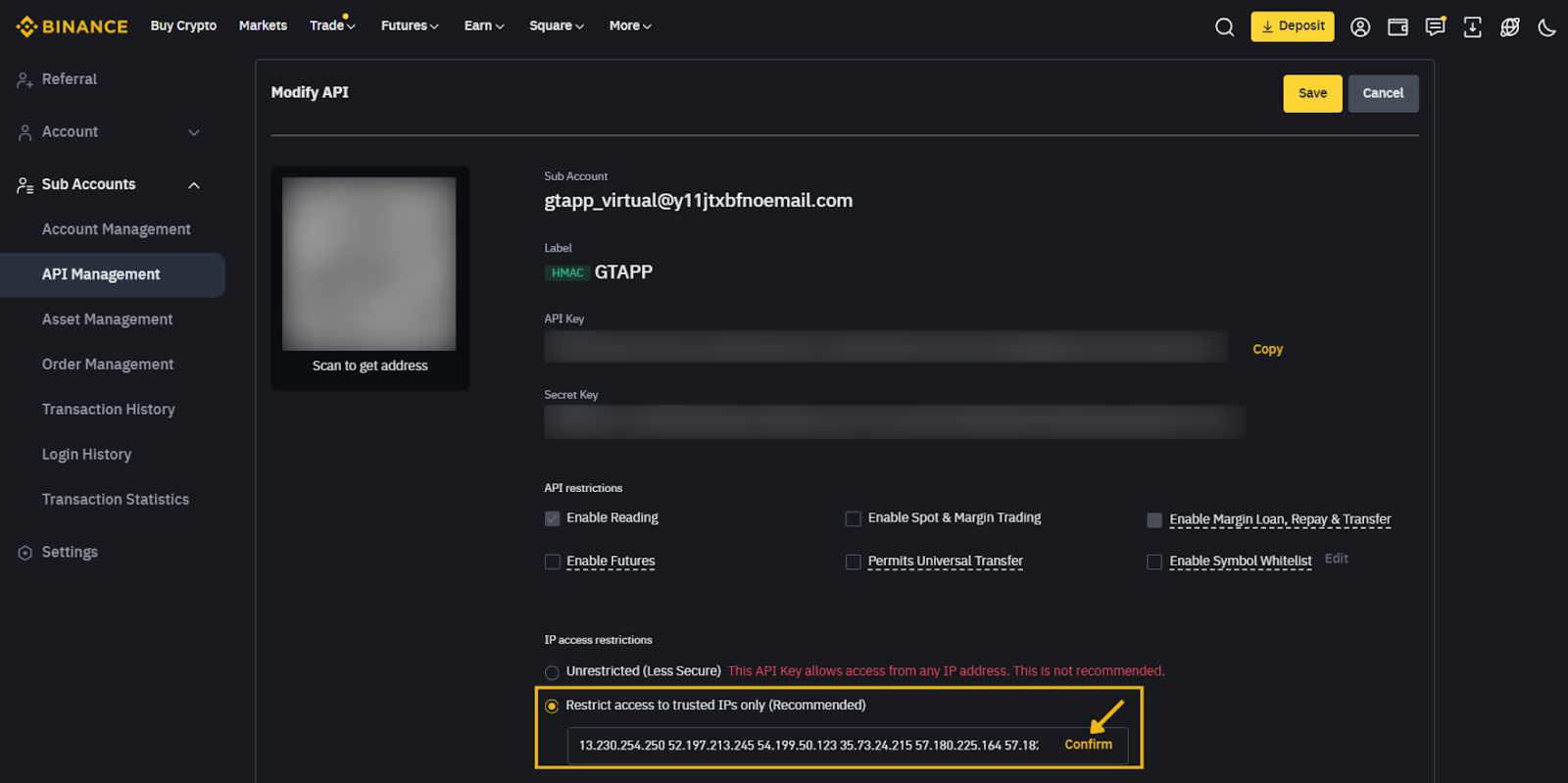This screenshot has height=783, width=1568.
Task: Open the user profile icon
Action: [x=1360, y=27]
